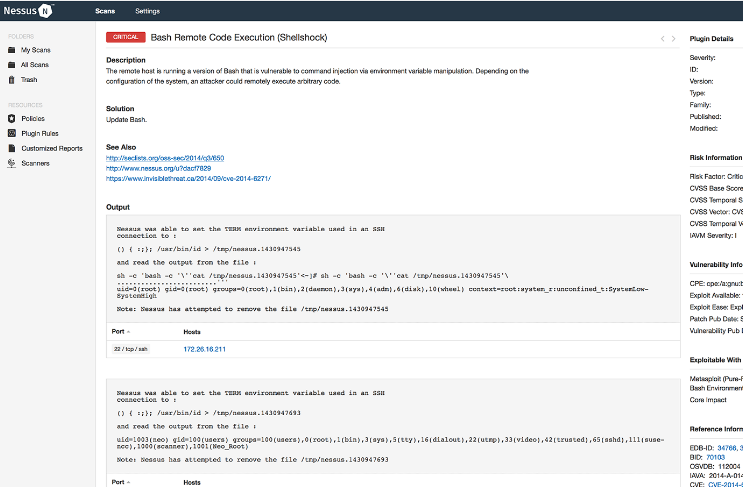Open the Scans tab
Viewport: 743px width, 487px height.
105,11
